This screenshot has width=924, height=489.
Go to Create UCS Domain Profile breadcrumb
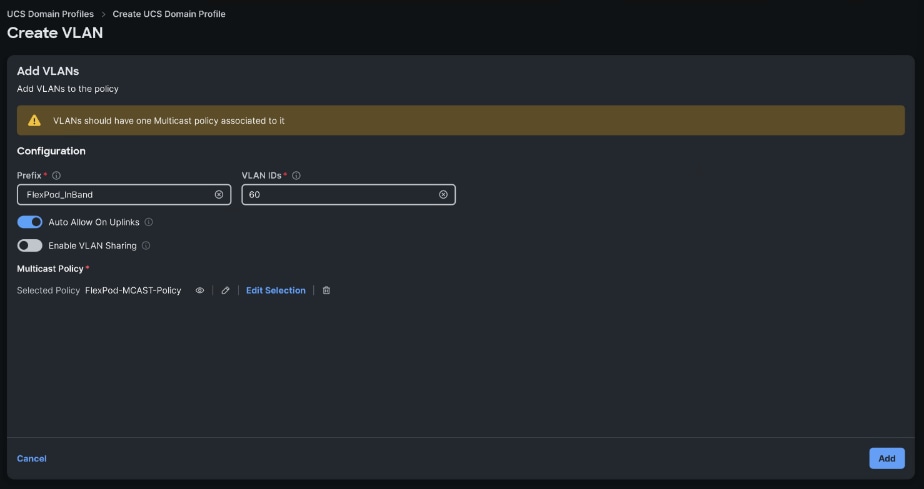click(x=169, y=14)
